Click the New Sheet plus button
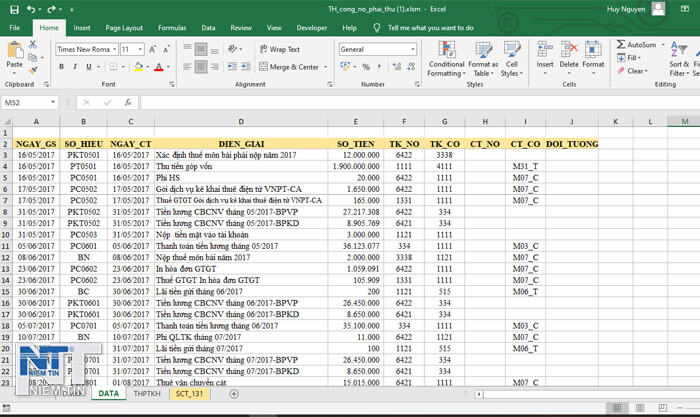 (x=234, y=394)
